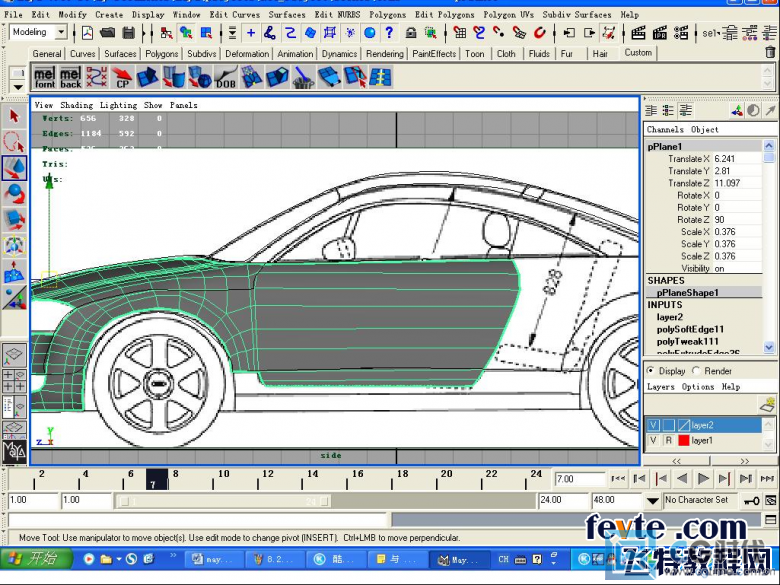
Task: Click the CP shelf button
Action: (x=122, y=78)
